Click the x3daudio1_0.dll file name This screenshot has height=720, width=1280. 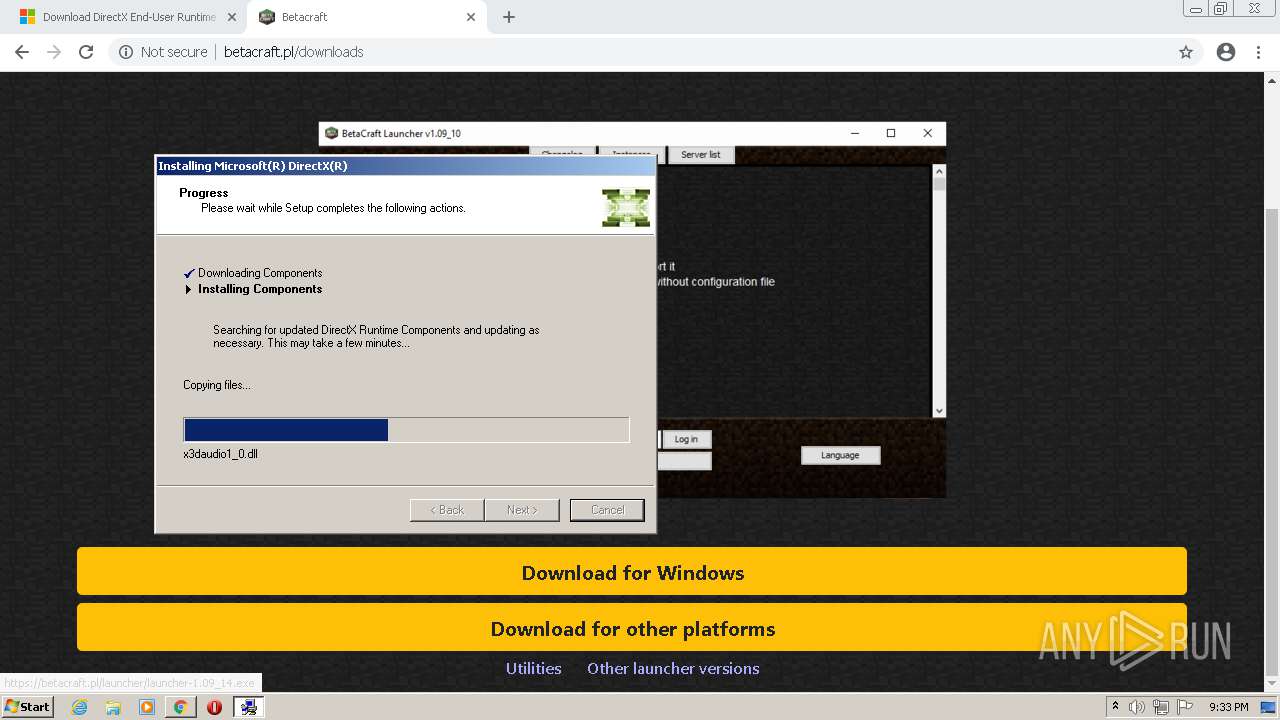[x=221, y=454]
